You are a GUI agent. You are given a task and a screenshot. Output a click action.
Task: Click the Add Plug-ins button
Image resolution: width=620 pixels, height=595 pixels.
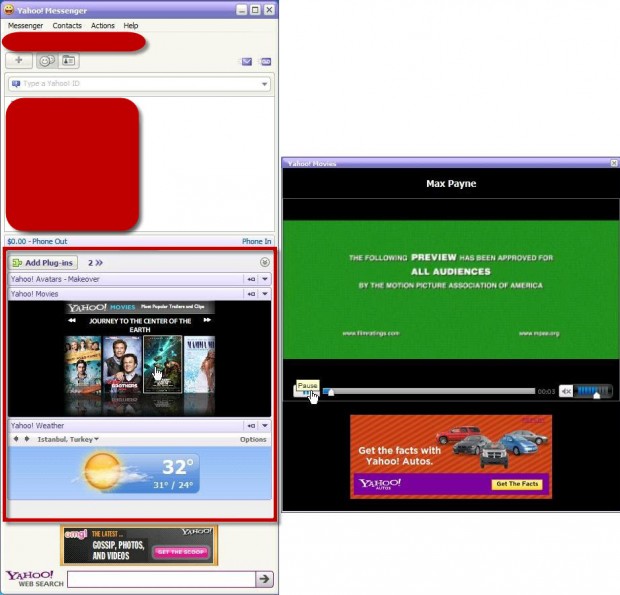point(43,263)
